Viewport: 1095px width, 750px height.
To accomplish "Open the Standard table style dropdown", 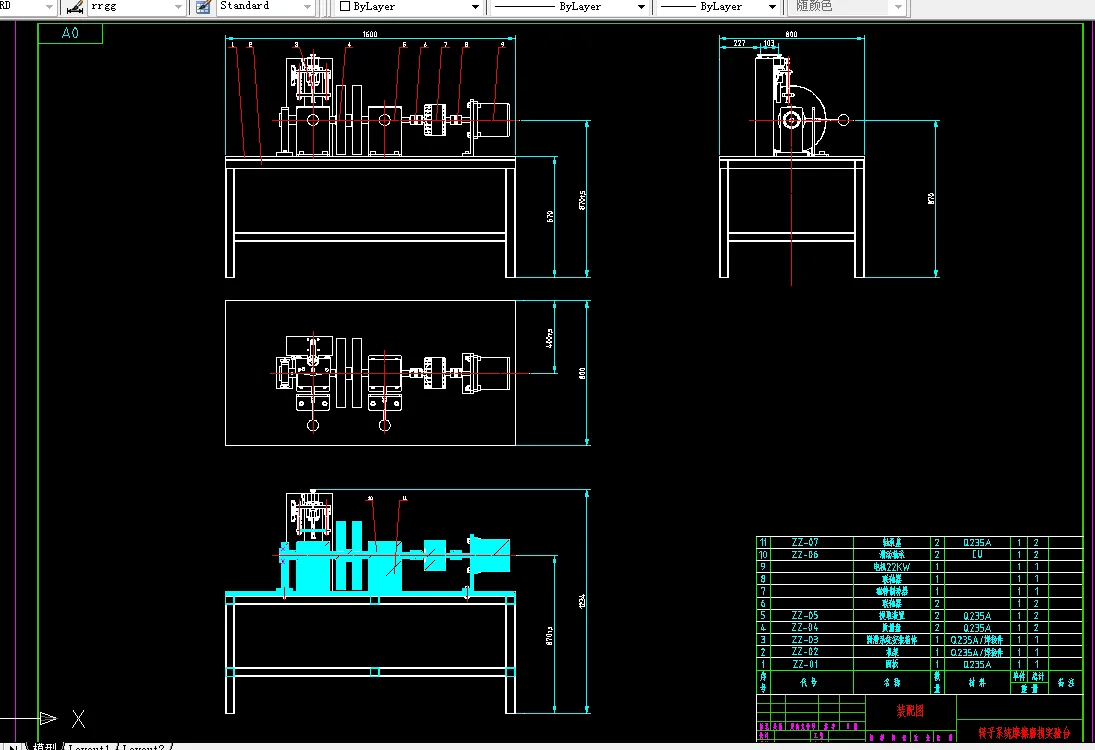I will [307, 7].
